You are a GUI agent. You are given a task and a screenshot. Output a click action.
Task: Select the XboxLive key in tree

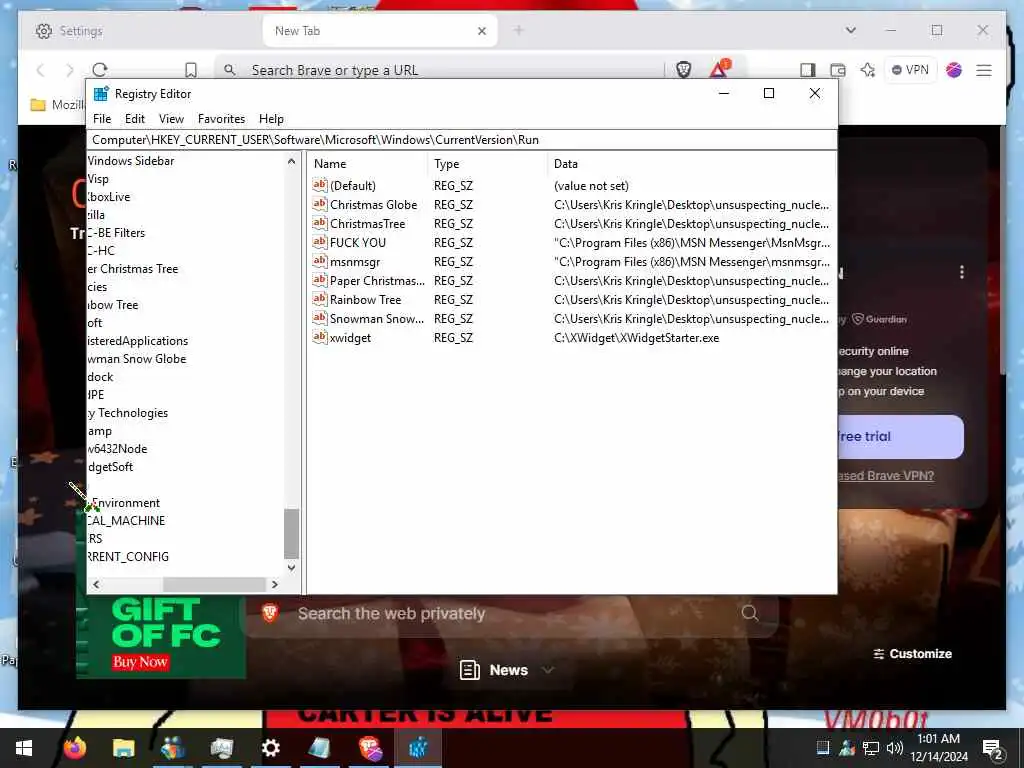coord(108,197)
